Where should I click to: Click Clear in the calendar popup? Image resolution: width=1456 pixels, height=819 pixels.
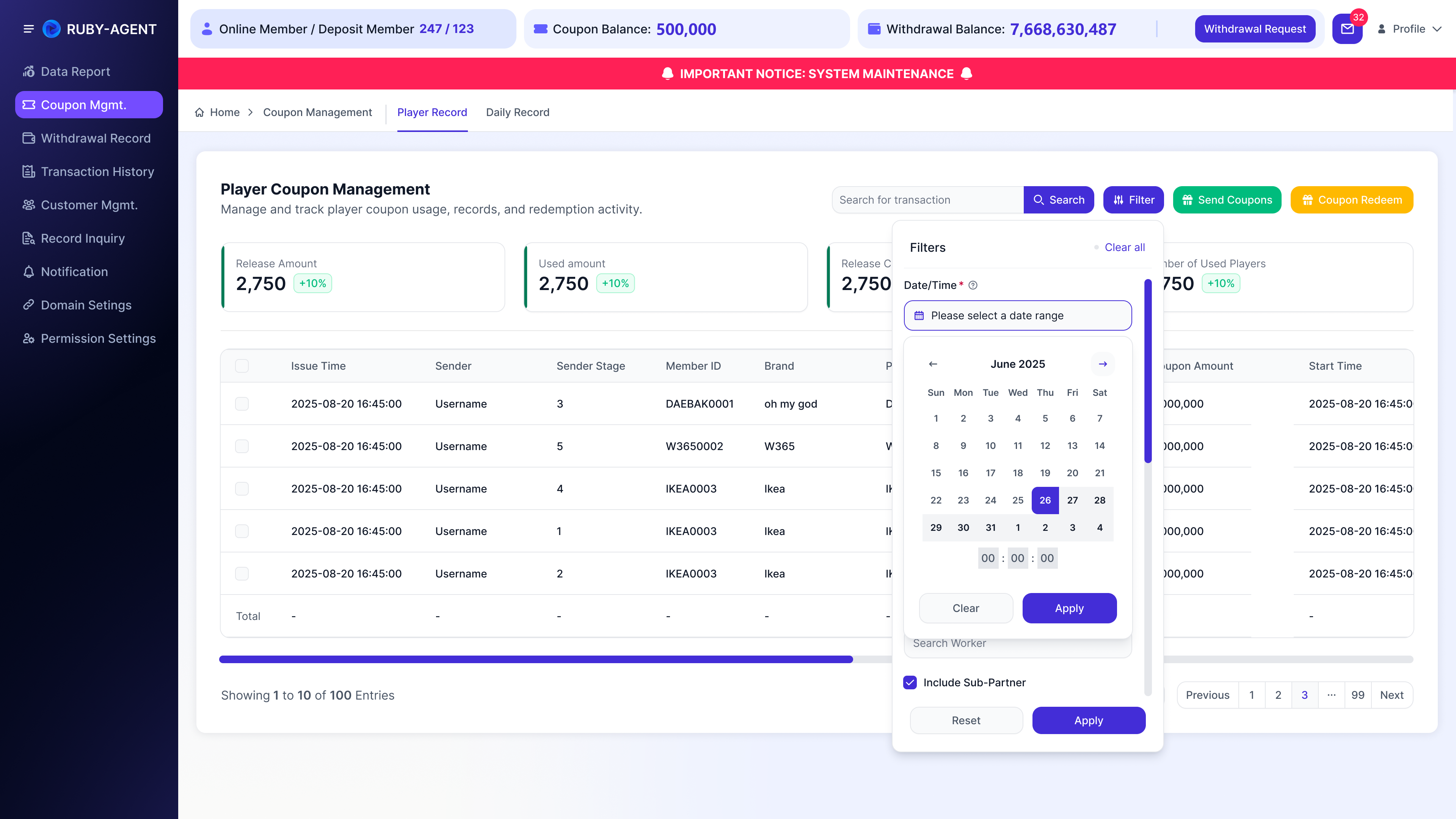point(966,608)
